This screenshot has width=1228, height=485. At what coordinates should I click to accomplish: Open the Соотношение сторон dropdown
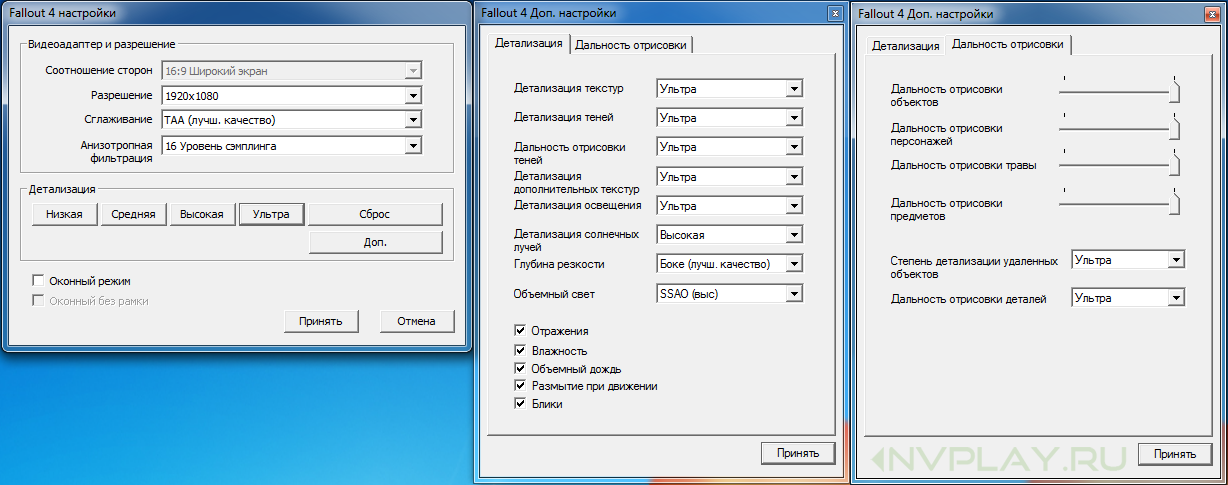pyautogui.click(x=291, y=71)
